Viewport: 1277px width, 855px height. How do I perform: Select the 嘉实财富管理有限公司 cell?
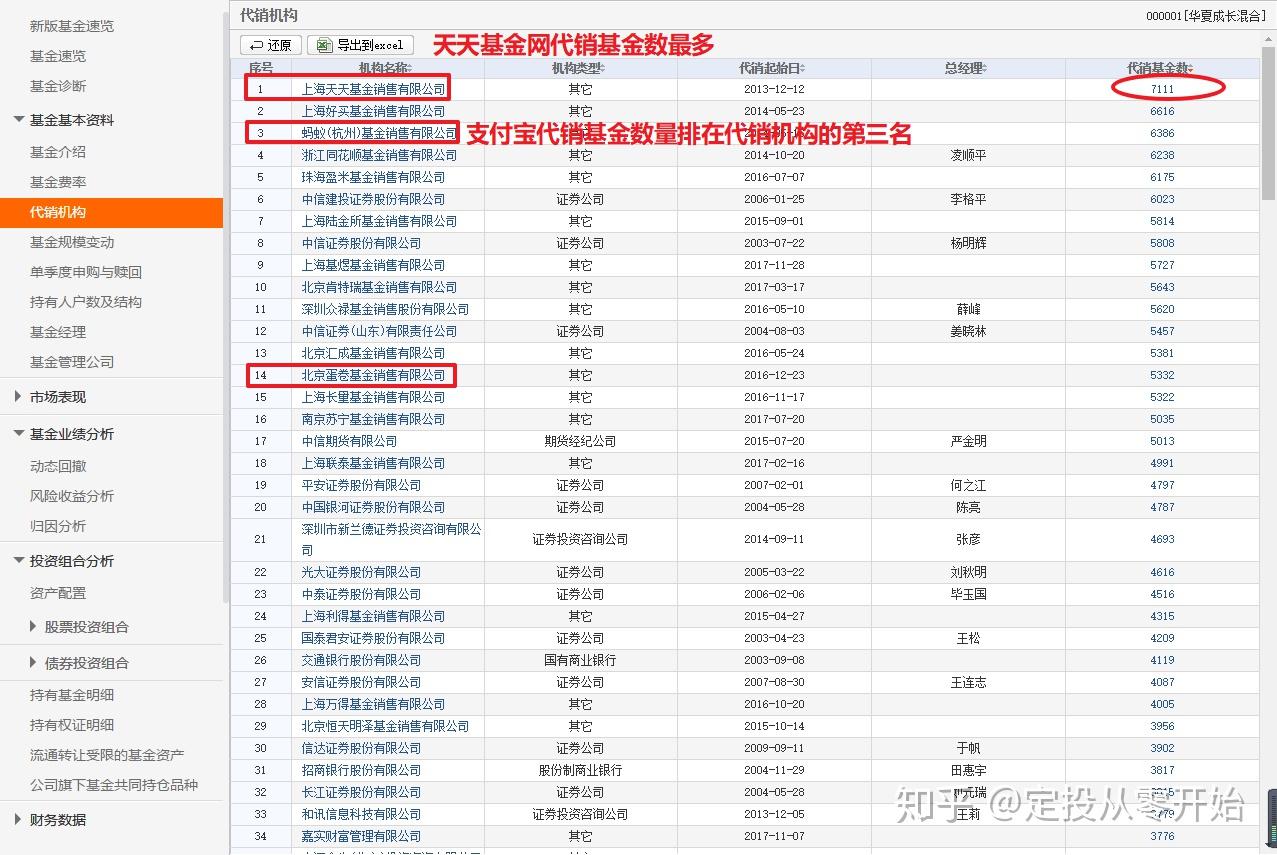(x=361, y=836)
